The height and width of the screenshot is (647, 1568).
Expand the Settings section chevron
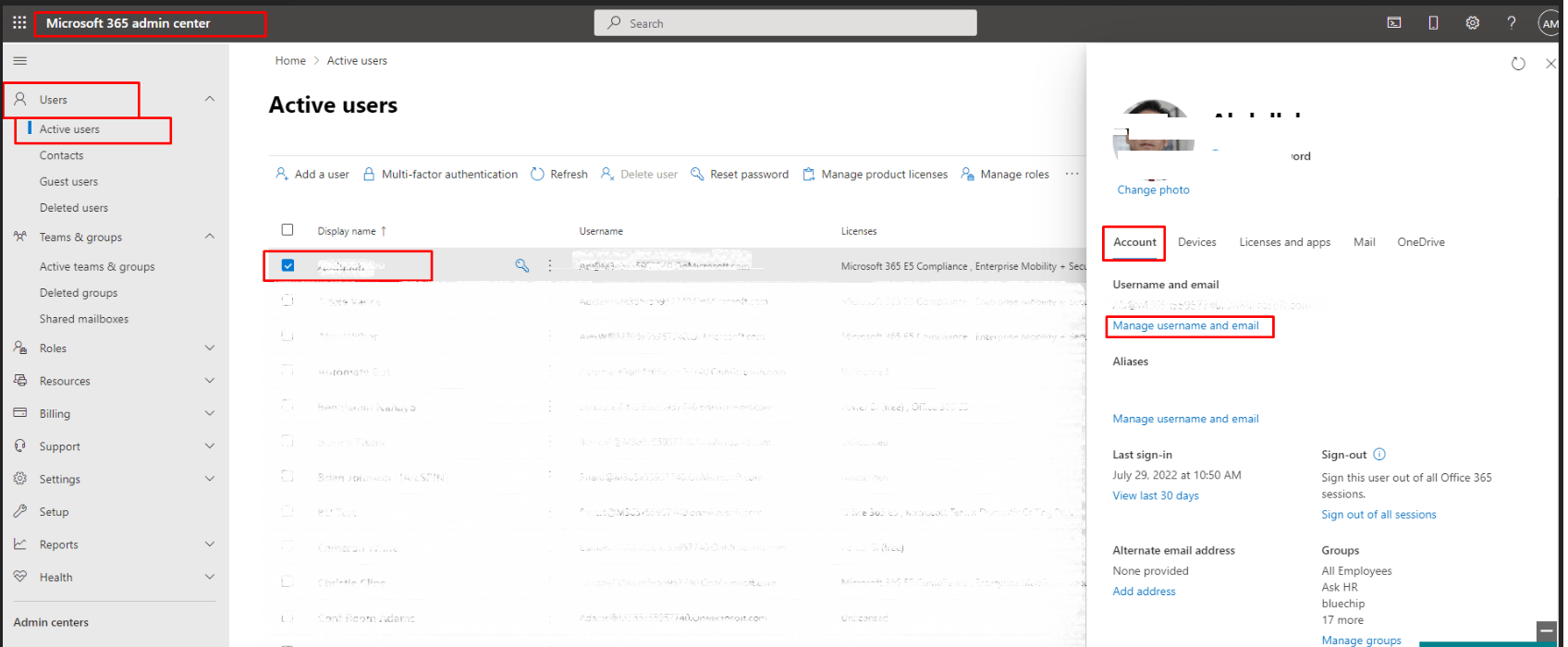[x=210, y=479]
